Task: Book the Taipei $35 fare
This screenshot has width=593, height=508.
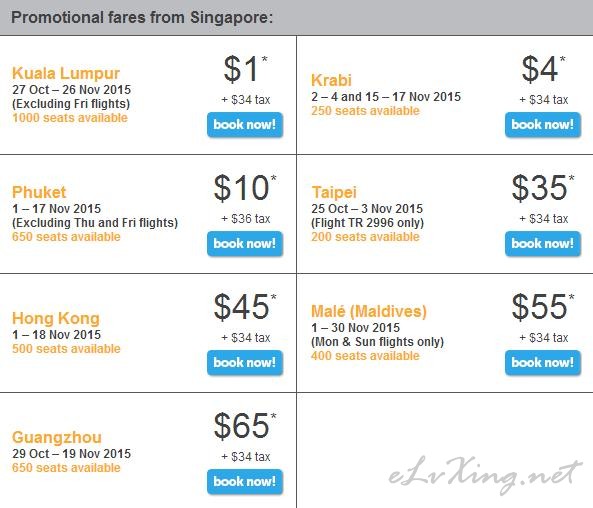Action: [x=543, y=244]
